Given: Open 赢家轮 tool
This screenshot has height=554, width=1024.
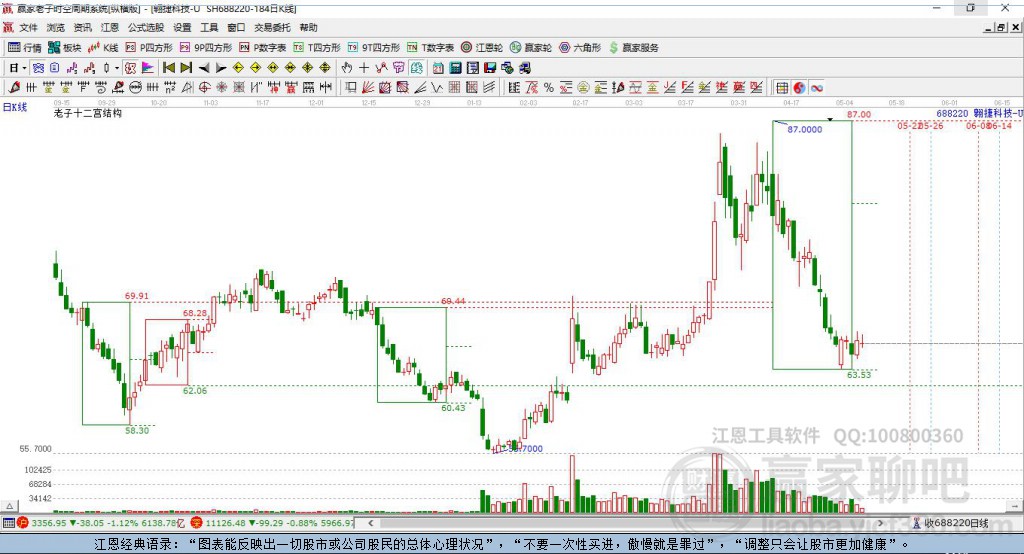Looking at the screenshot, I should [531, 48].
